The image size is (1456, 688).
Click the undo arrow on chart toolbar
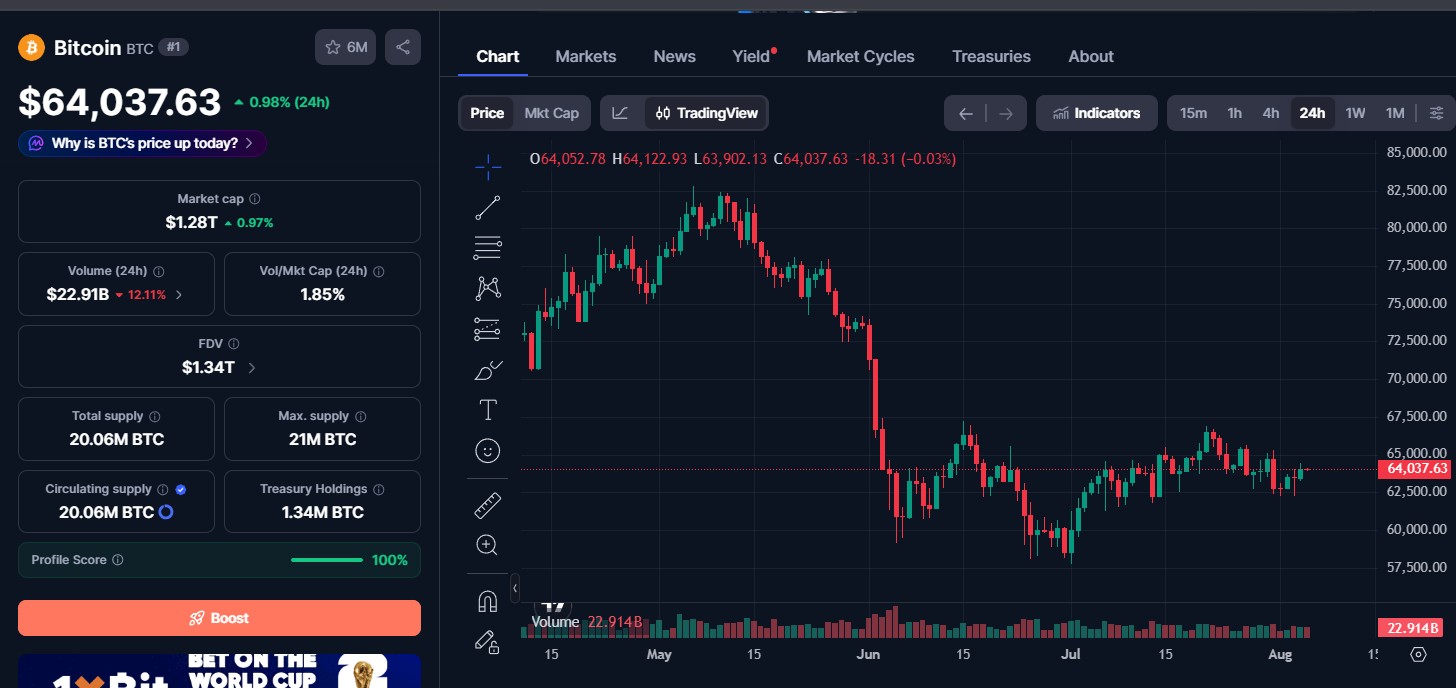pos(965,113)
